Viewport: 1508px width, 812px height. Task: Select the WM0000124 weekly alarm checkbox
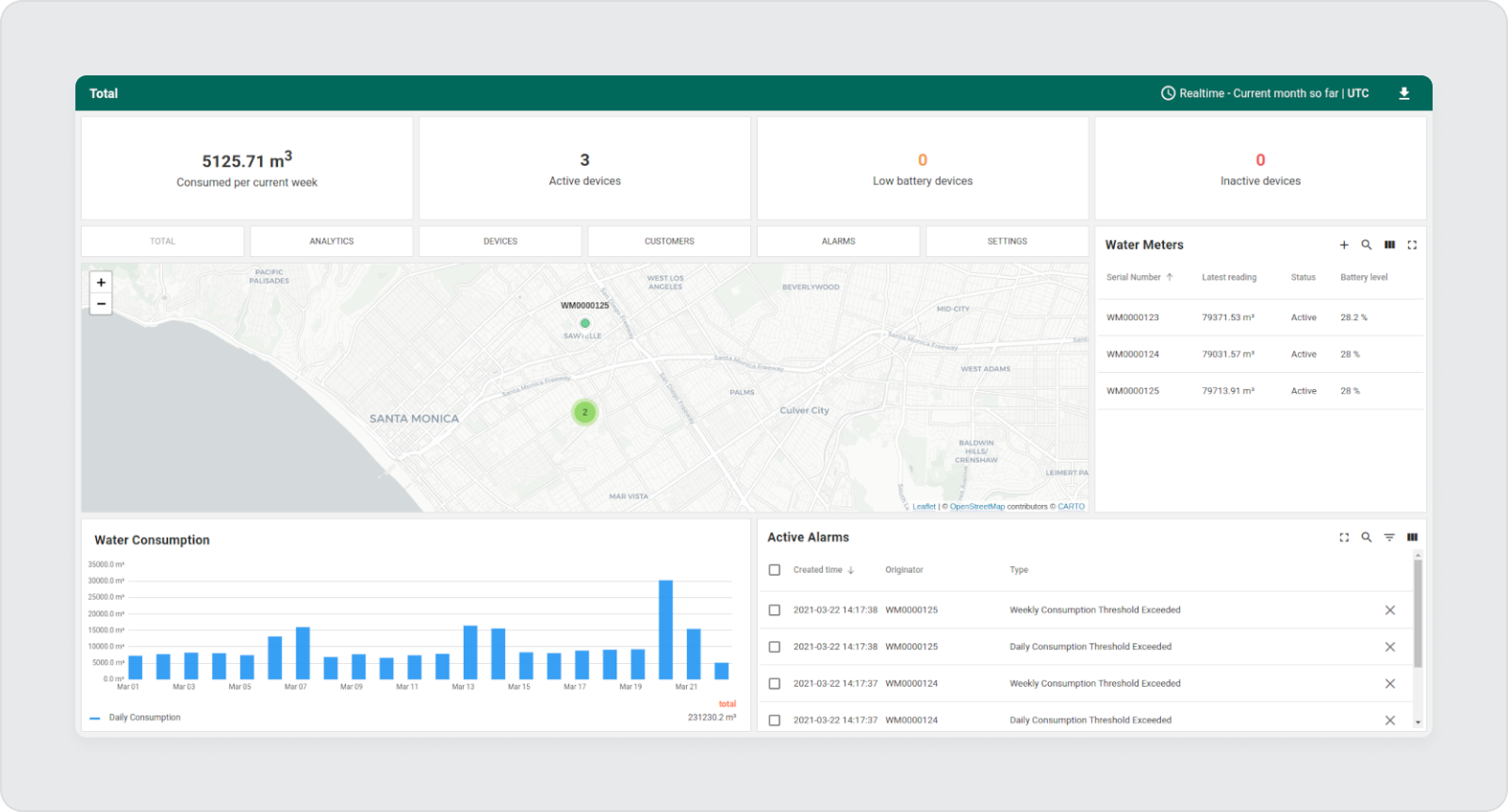click(x=775, y=684)
